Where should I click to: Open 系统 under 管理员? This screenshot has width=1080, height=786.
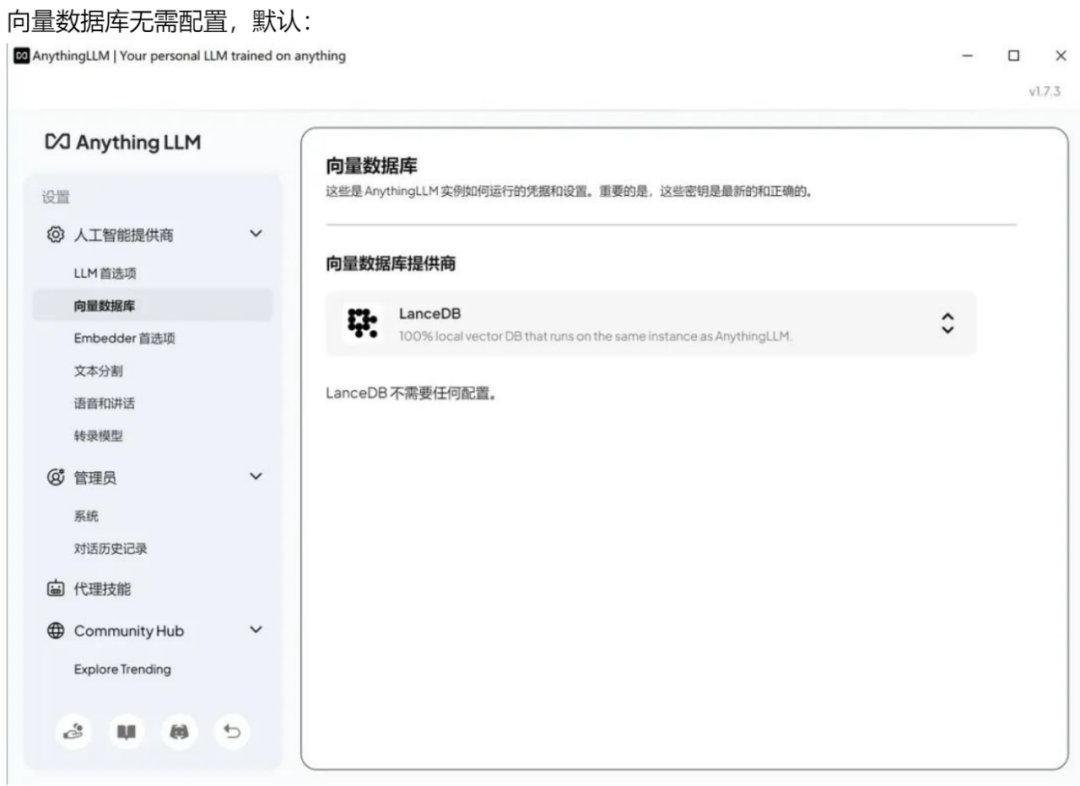(x=86, y=516)
